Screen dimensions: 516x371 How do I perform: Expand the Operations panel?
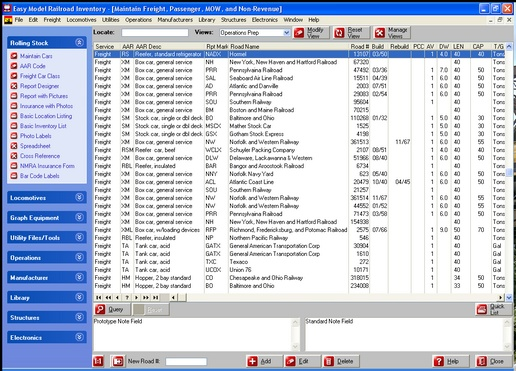(x=79, y=257)
